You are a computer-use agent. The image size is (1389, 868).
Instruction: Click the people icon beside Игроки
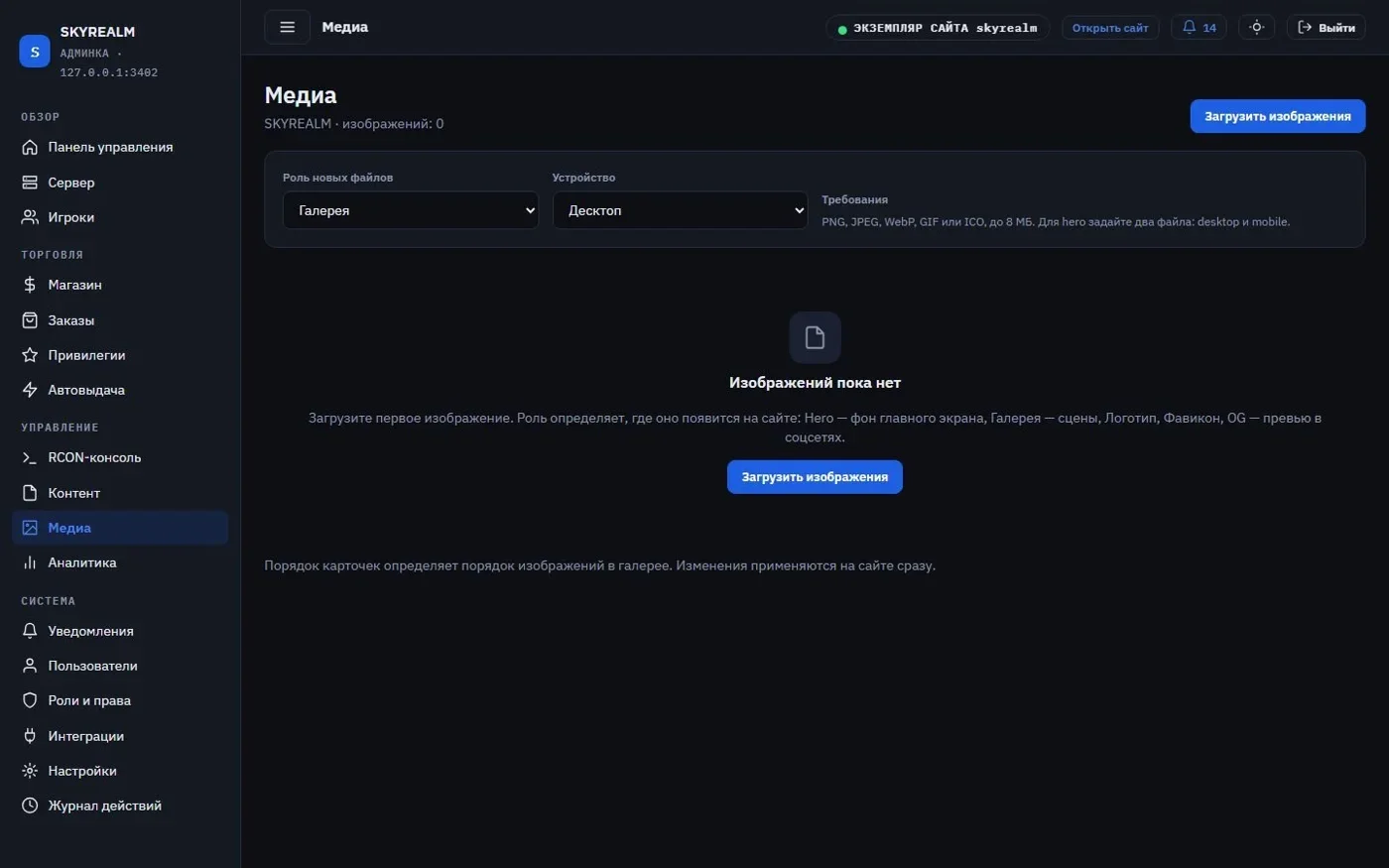click(x=30, y=217)
